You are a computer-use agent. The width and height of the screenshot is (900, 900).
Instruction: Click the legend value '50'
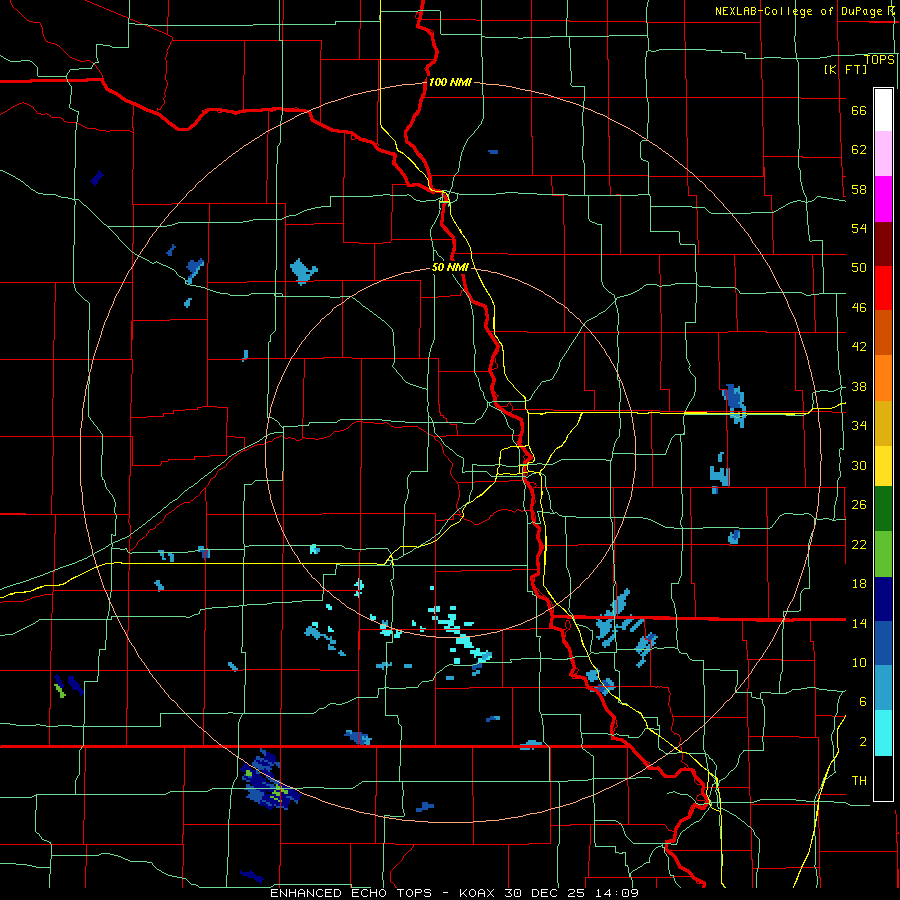click(x=859, y=268)
